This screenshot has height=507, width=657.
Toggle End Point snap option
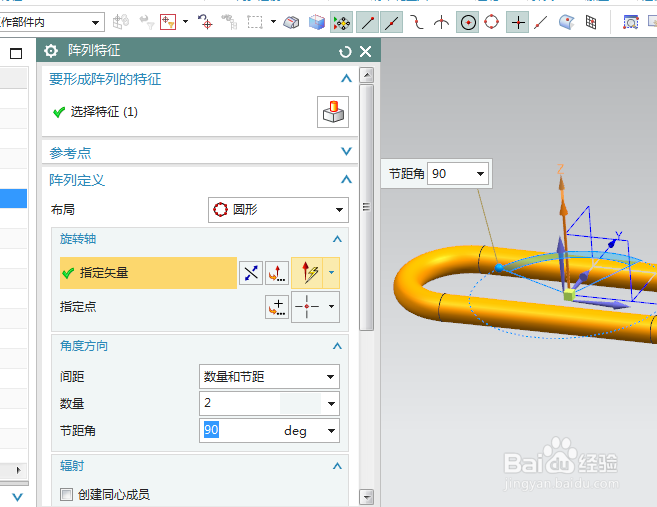point(367,23)
